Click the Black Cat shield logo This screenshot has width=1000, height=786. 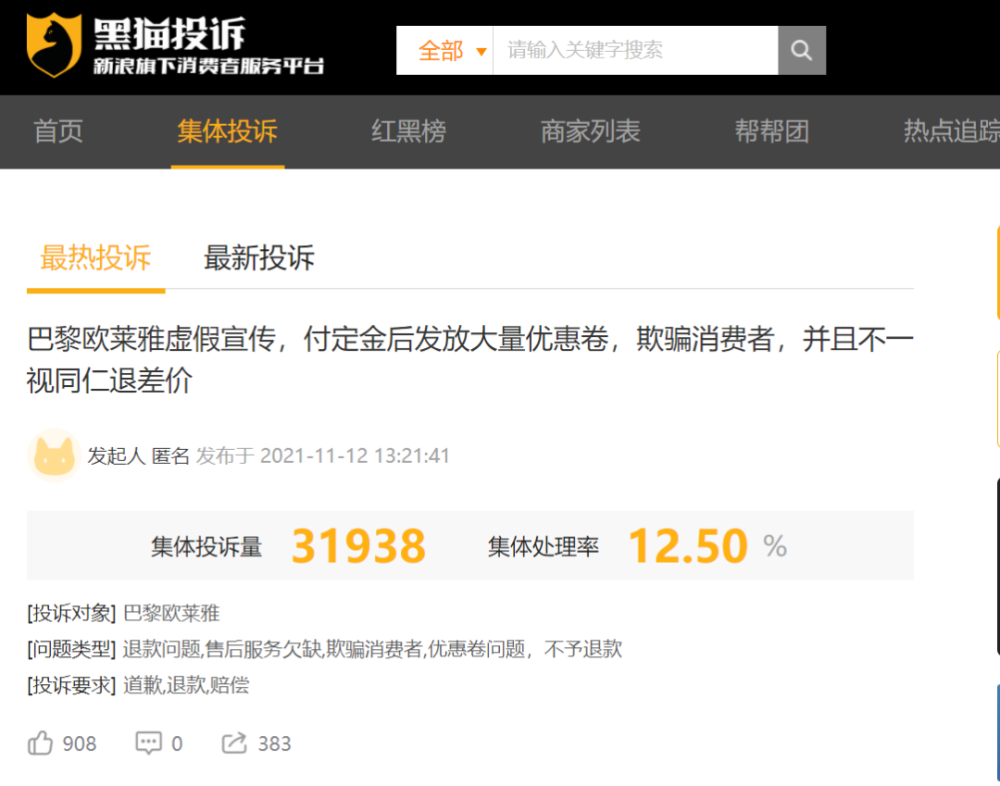(x=54, y=45)
